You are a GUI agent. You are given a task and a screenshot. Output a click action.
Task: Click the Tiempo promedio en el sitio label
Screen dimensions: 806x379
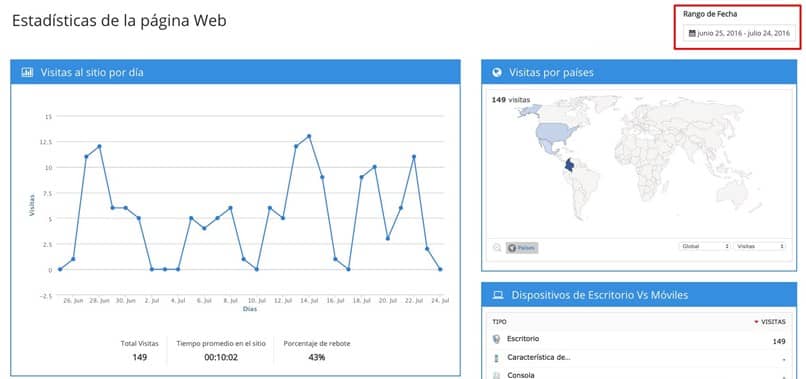pos(221,343)
